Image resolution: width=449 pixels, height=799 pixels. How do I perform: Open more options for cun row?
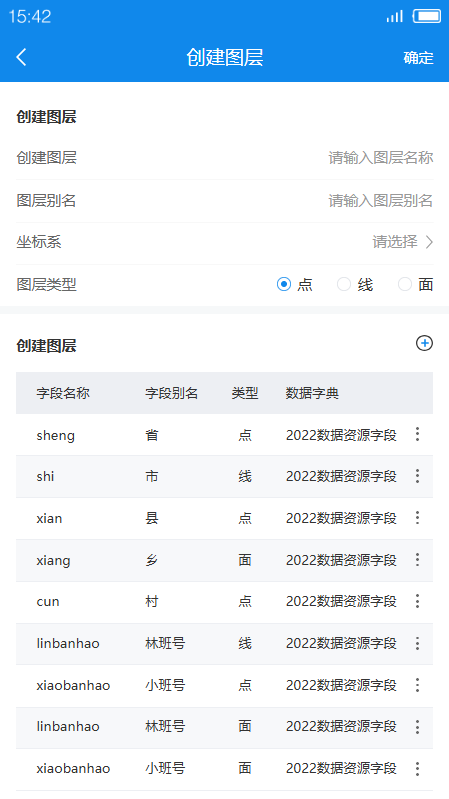coord(417,601)
